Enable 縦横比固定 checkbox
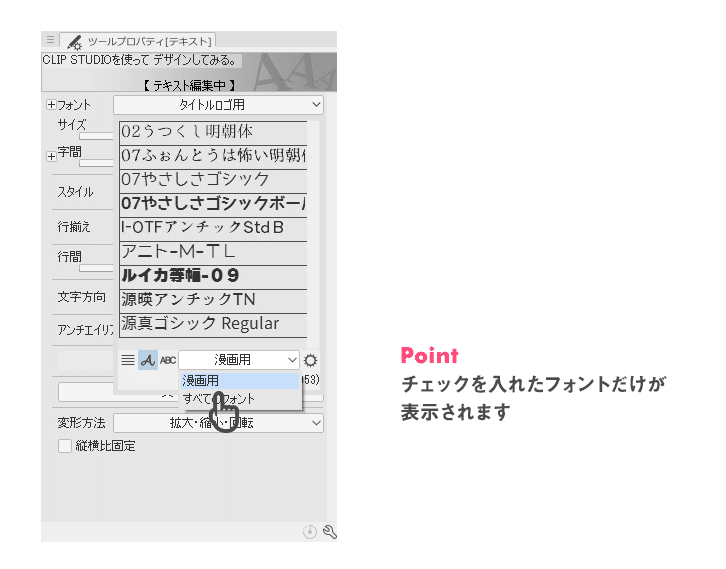Viewport: 726px width, 569px height. pos(65,446)
